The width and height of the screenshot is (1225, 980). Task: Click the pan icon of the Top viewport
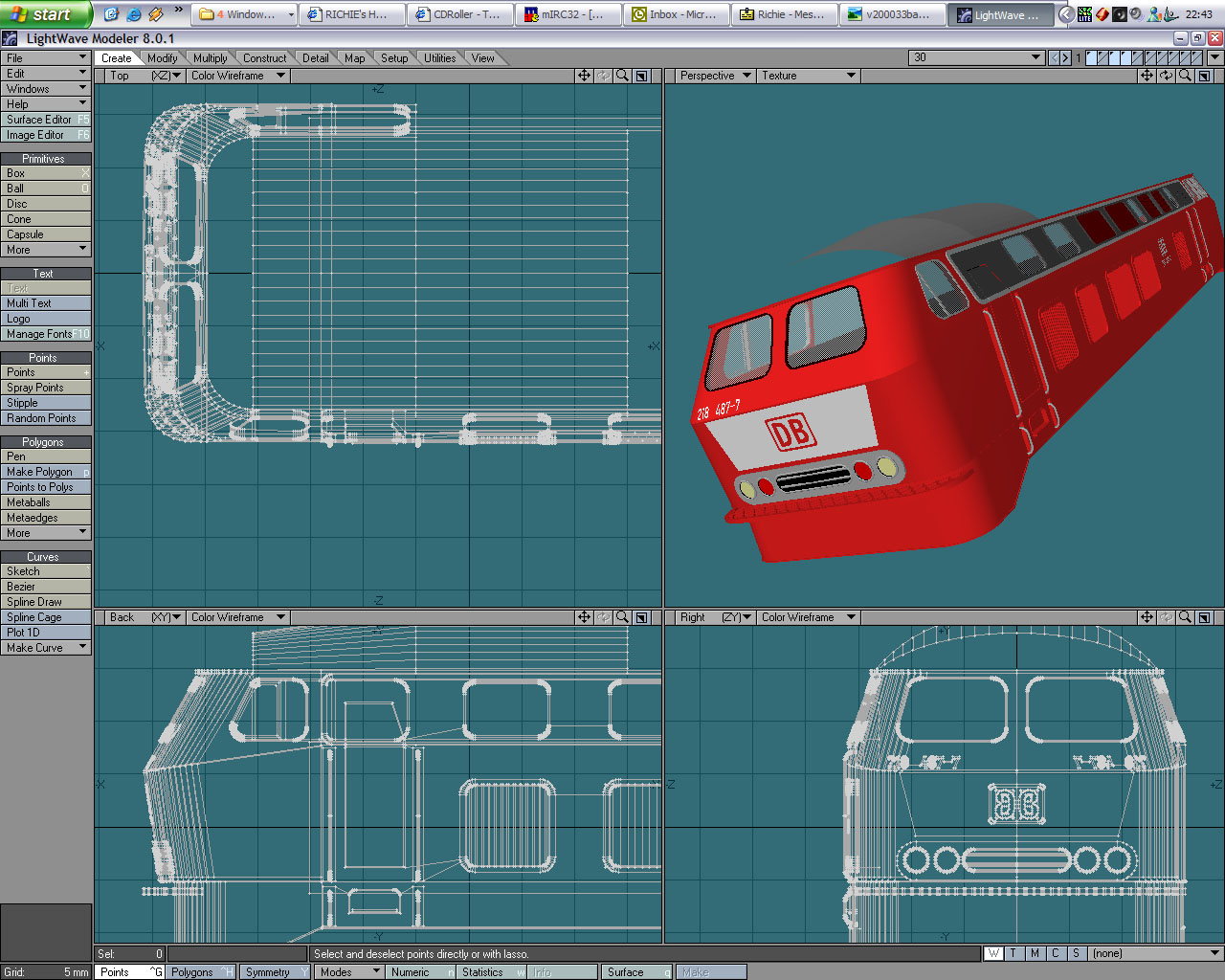[x=584, y=76]
